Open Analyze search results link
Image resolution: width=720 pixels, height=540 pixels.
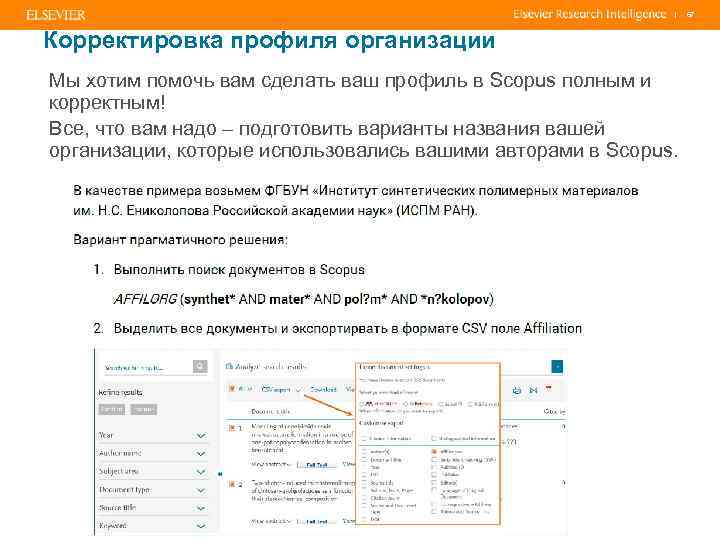270,366
